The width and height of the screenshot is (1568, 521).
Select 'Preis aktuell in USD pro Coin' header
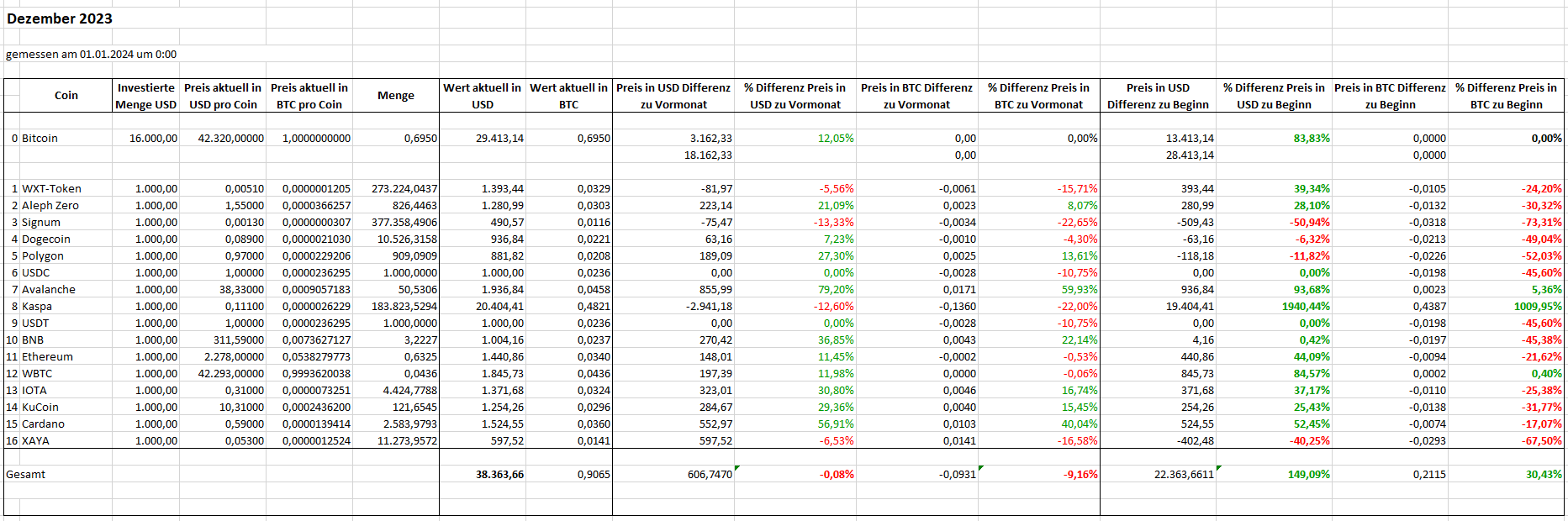pyautogui.click(x=223, y=96)
